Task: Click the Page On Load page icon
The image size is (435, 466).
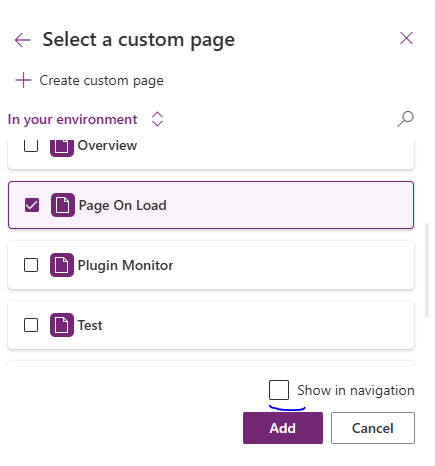Action: pyautogui.click(x=63, y=205)
